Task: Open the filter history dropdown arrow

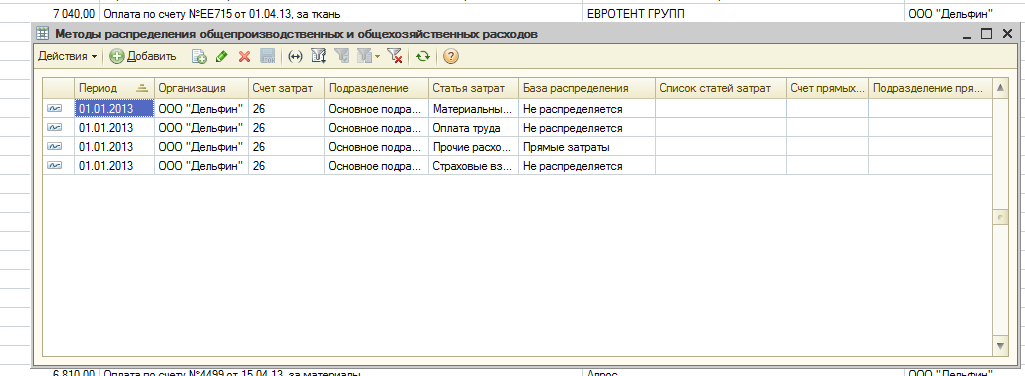Action: coord(377,57)
